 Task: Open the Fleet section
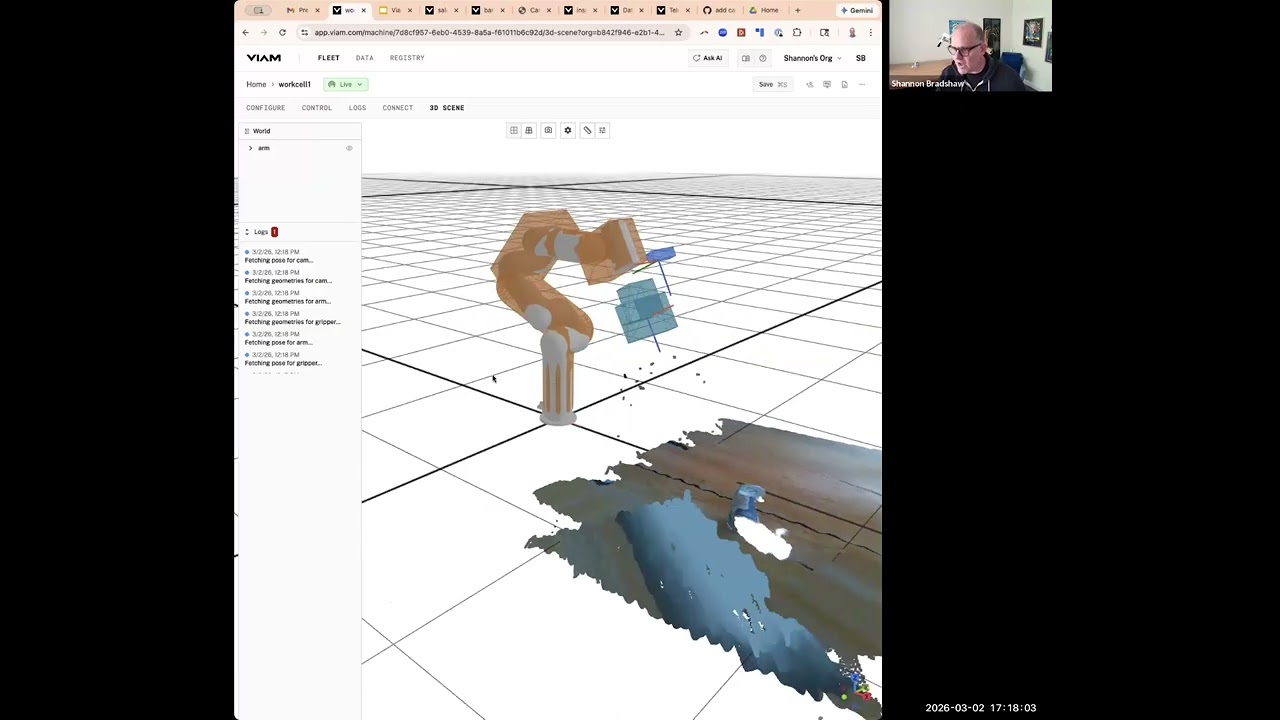pyautogui.click(x=329, y=58)
